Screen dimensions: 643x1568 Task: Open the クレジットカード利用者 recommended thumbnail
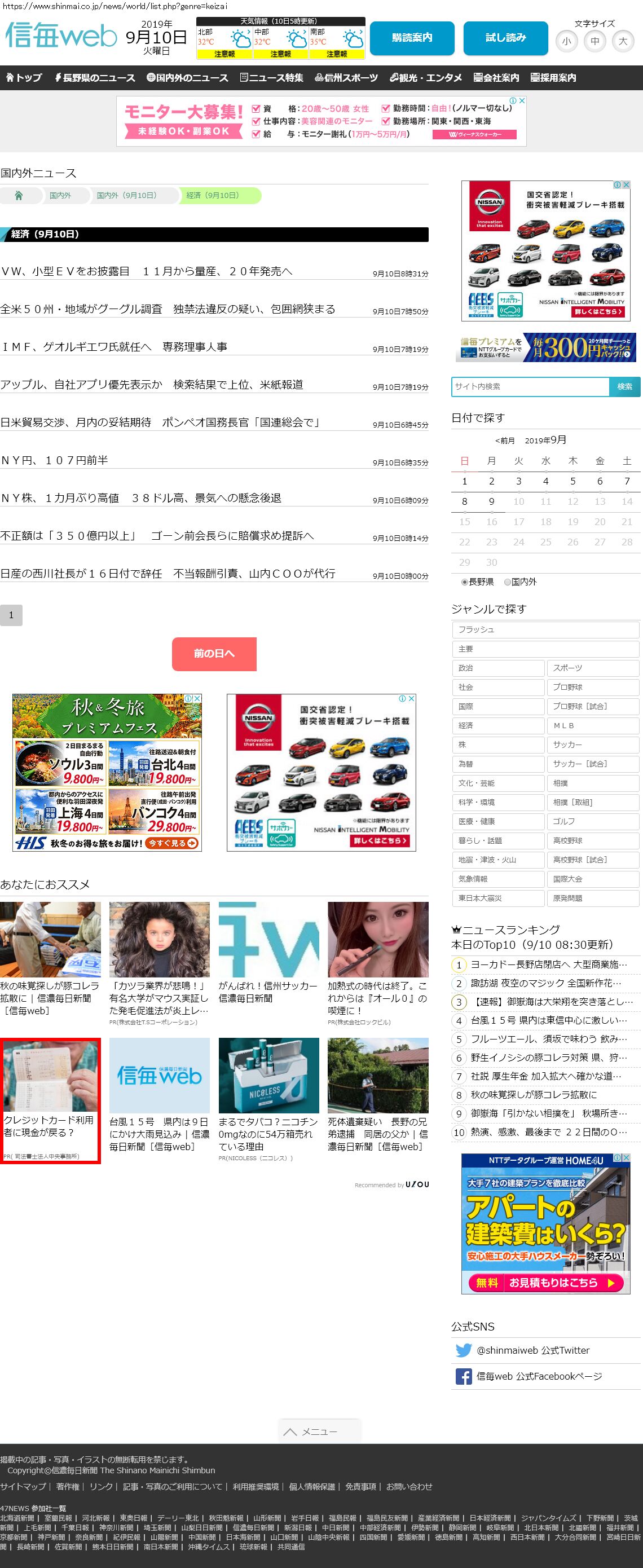(51, 1077)
